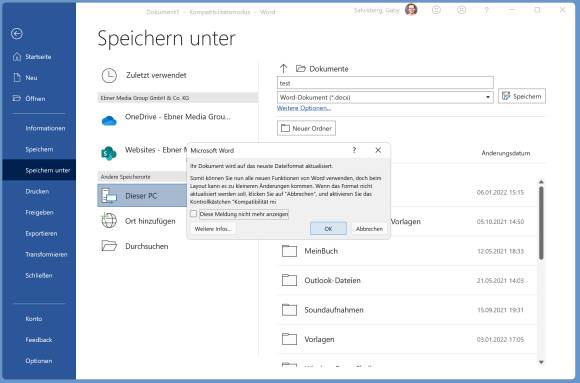Open Word help question mark in title bar
Viewport: 580px width, 383px height.
(486, 10)
